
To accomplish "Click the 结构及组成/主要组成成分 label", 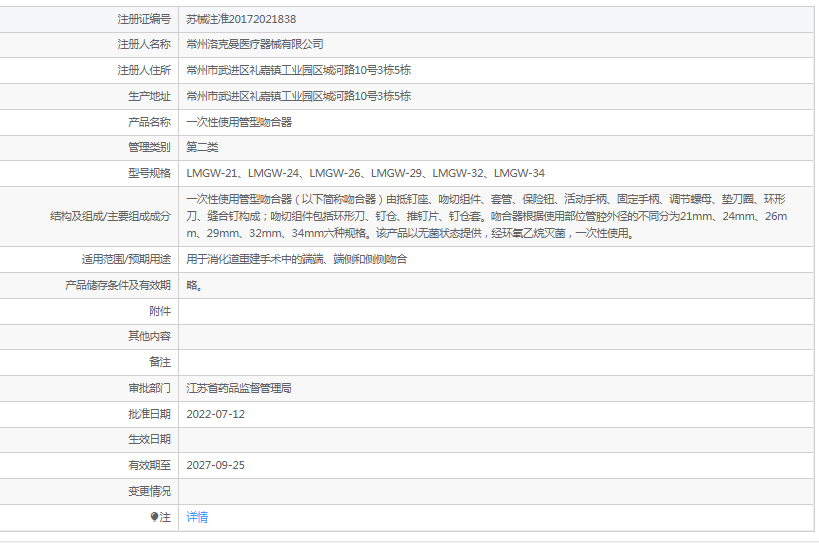I will [110, 216].
